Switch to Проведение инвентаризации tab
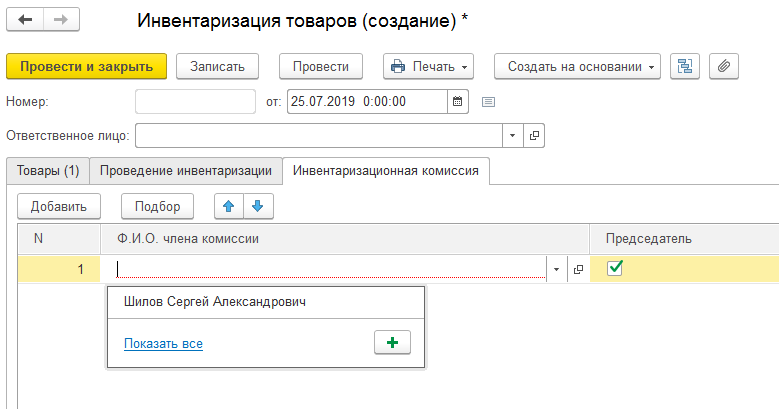779x409 pixels. [185, 171]
